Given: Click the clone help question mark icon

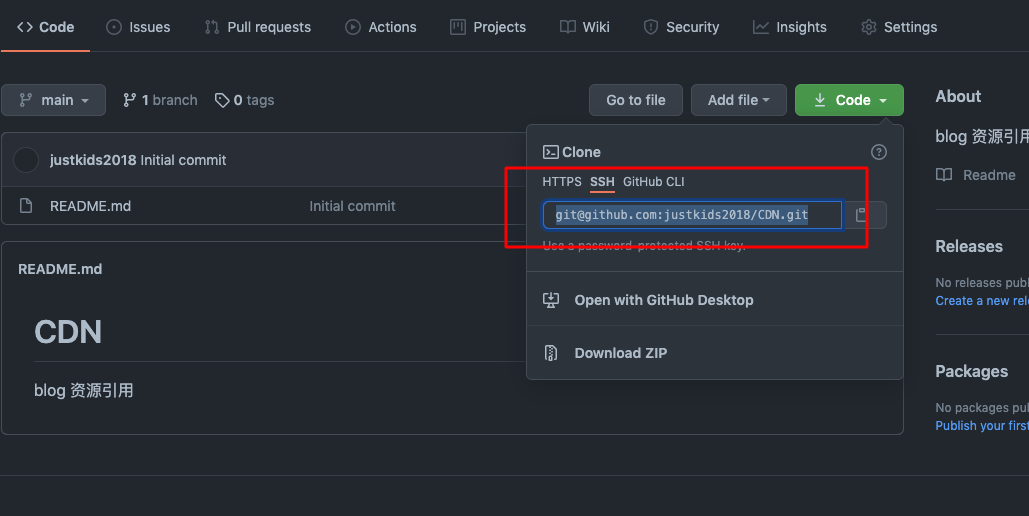Looking at the screenshot, I should (879, 152).
